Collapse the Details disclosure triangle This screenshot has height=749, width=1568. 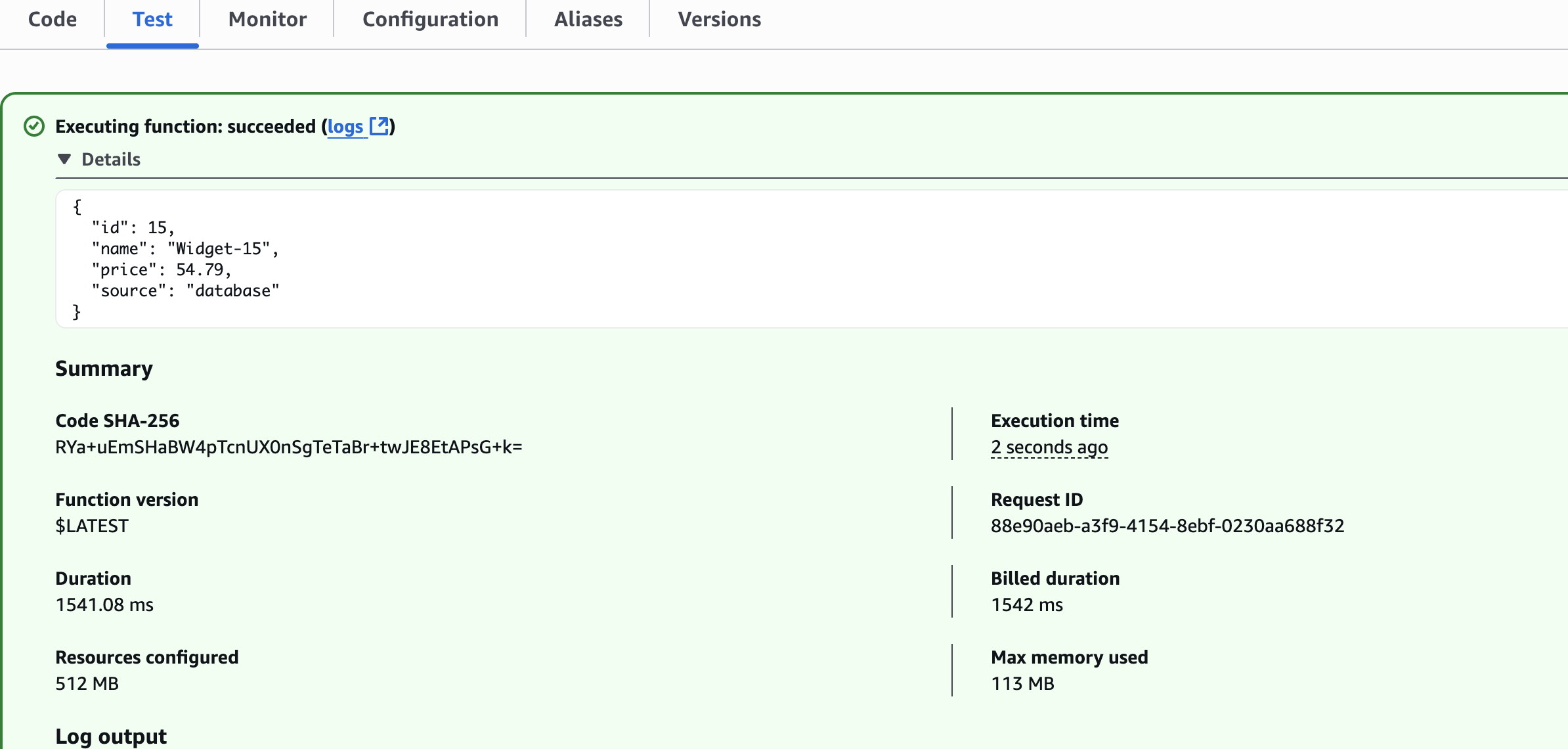64,159
